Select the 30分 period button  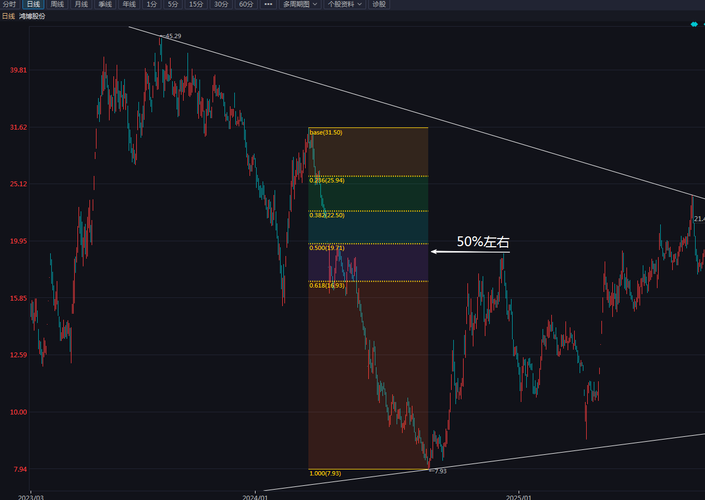click(221, 4)
